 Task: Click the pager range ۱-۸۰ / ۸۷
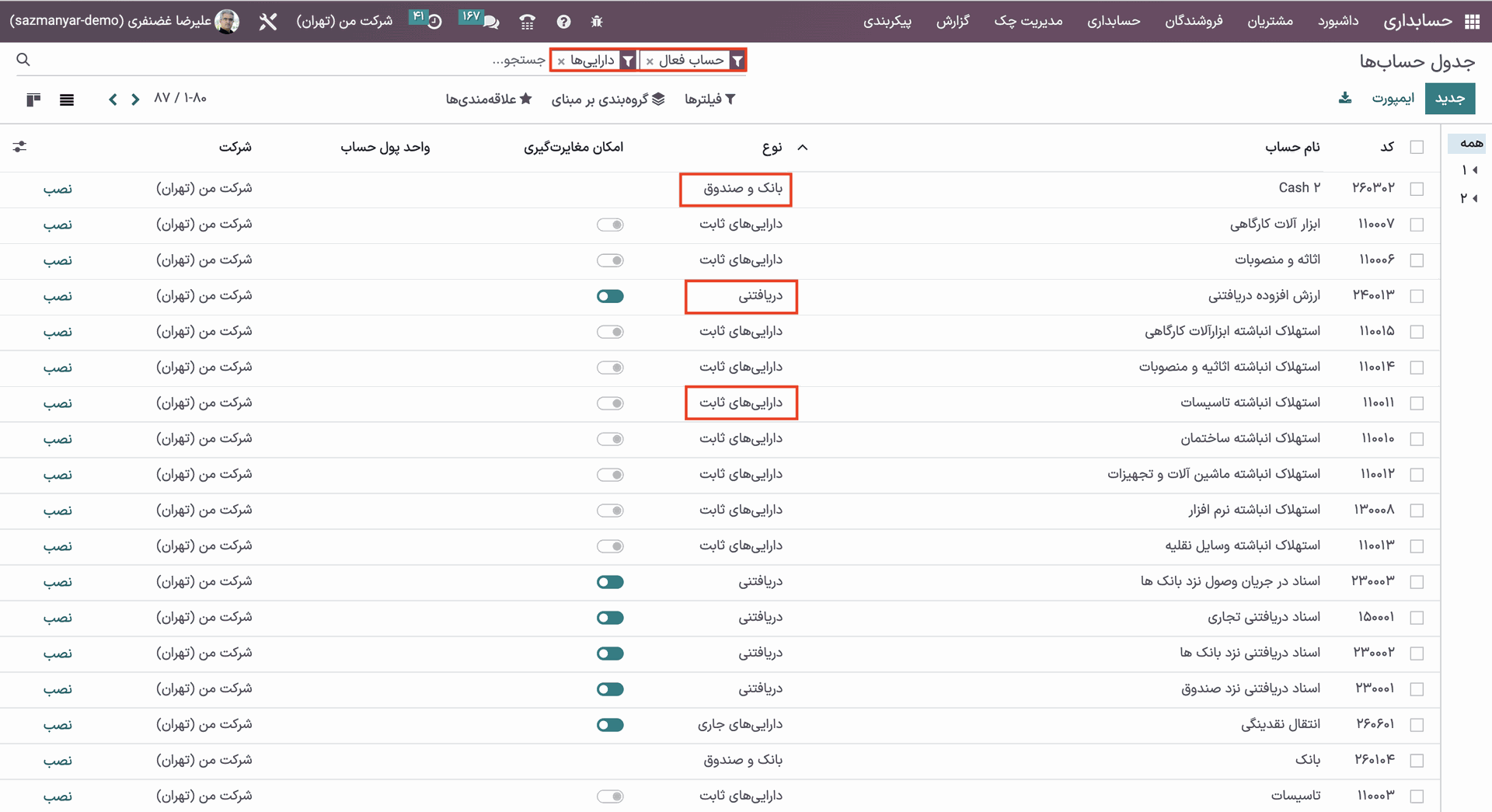click(x=180, y=98)
